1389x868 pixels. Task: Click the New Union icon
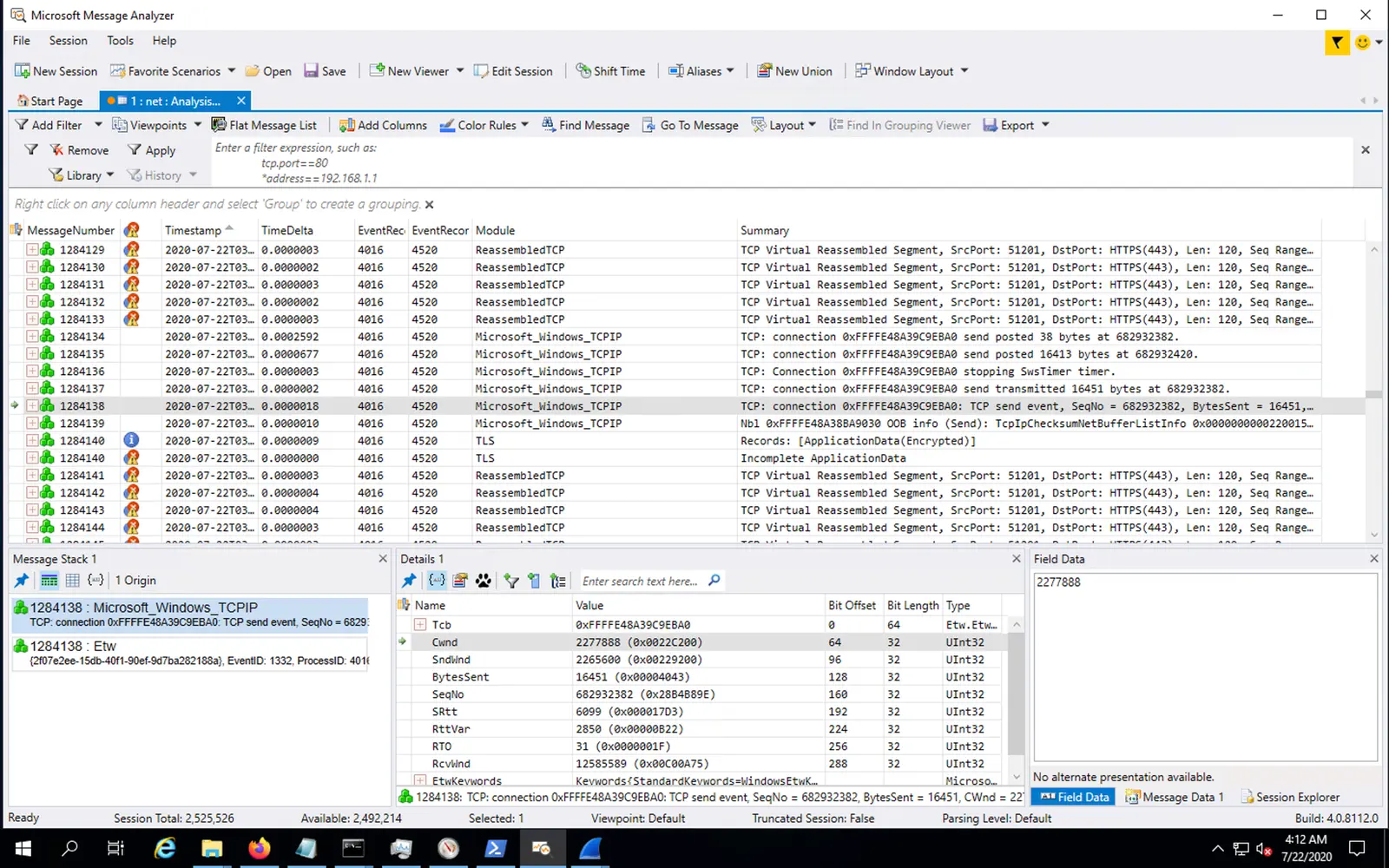coord(764,71)
